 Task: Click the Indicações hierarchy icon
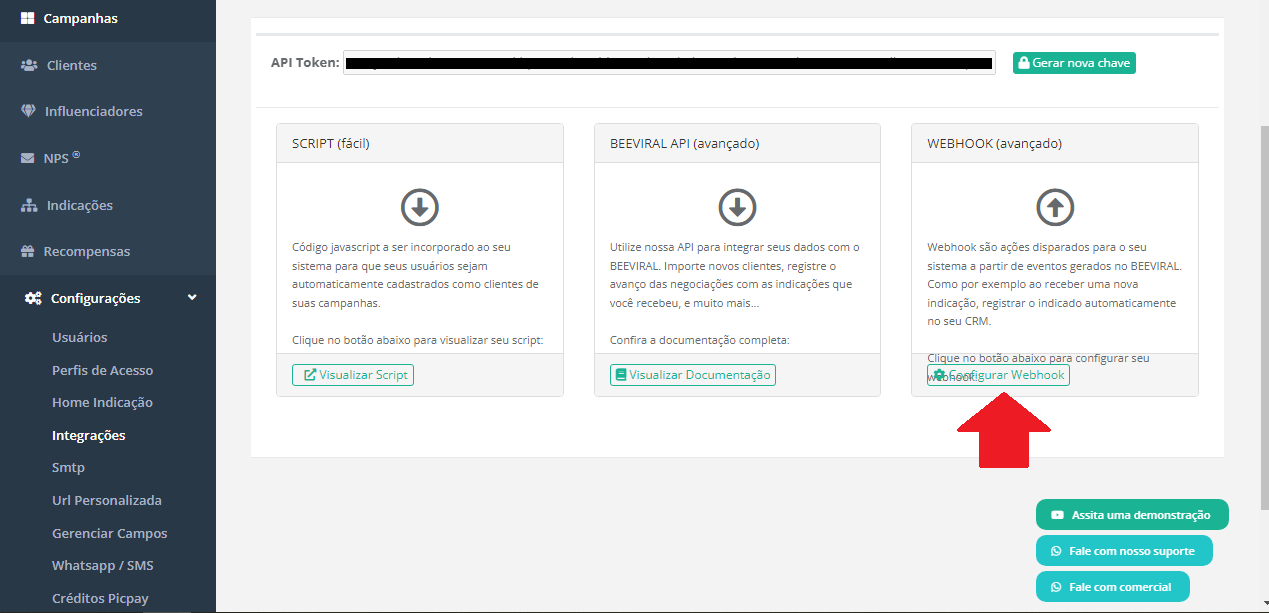29,205
